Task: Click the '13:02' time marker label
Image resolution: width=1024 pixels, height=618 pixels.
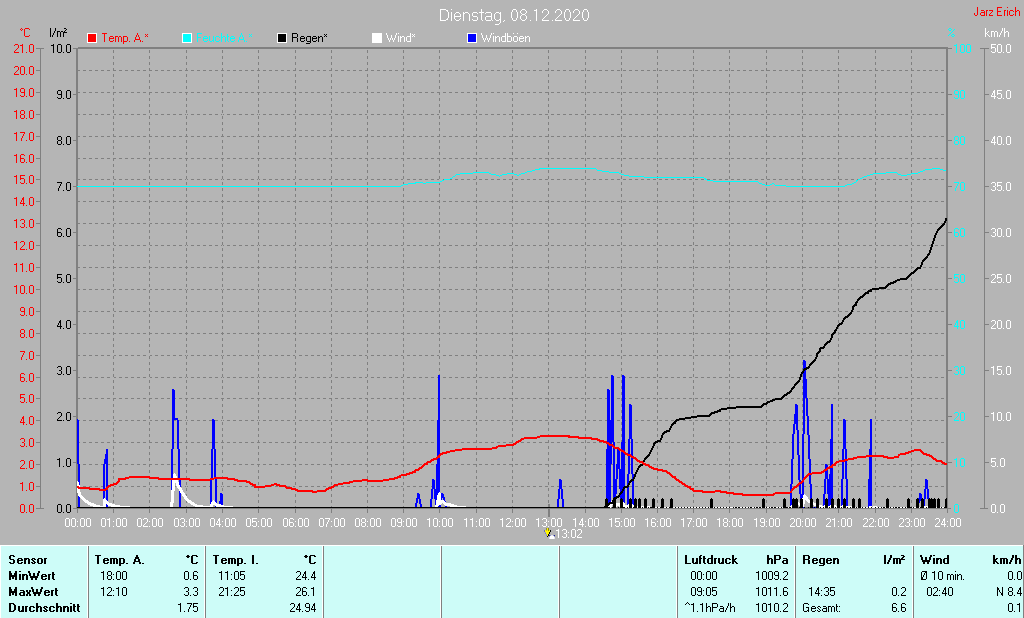Action: (x=569, y=534)
